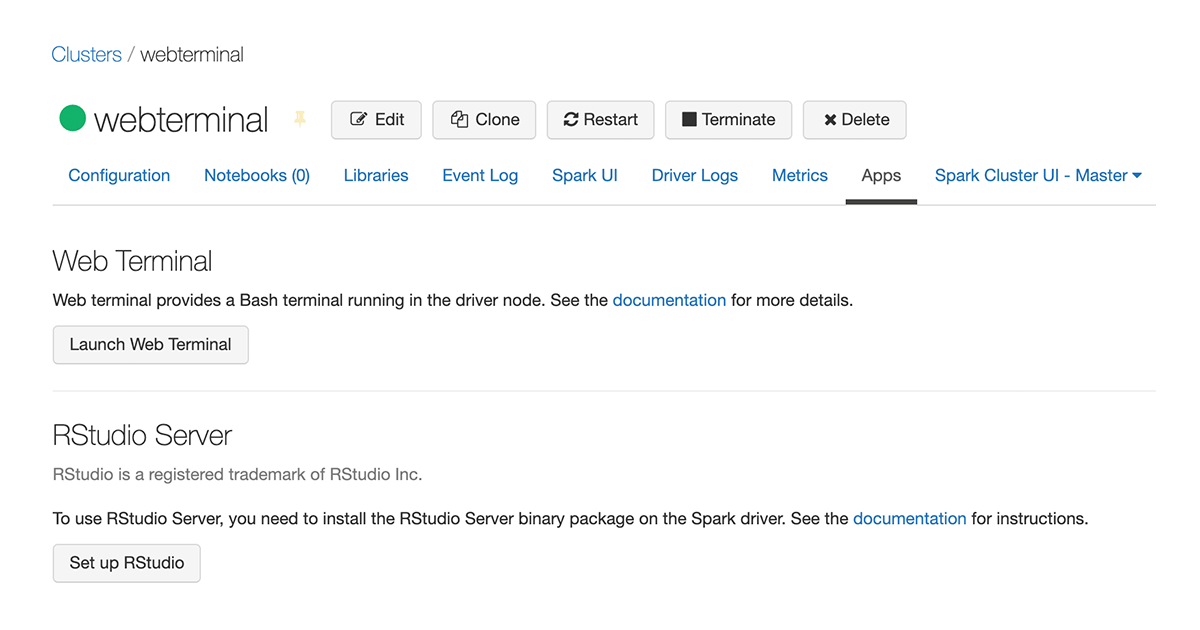Open the web terminal documentation link
1200x630 pixels.
(669, 300)
